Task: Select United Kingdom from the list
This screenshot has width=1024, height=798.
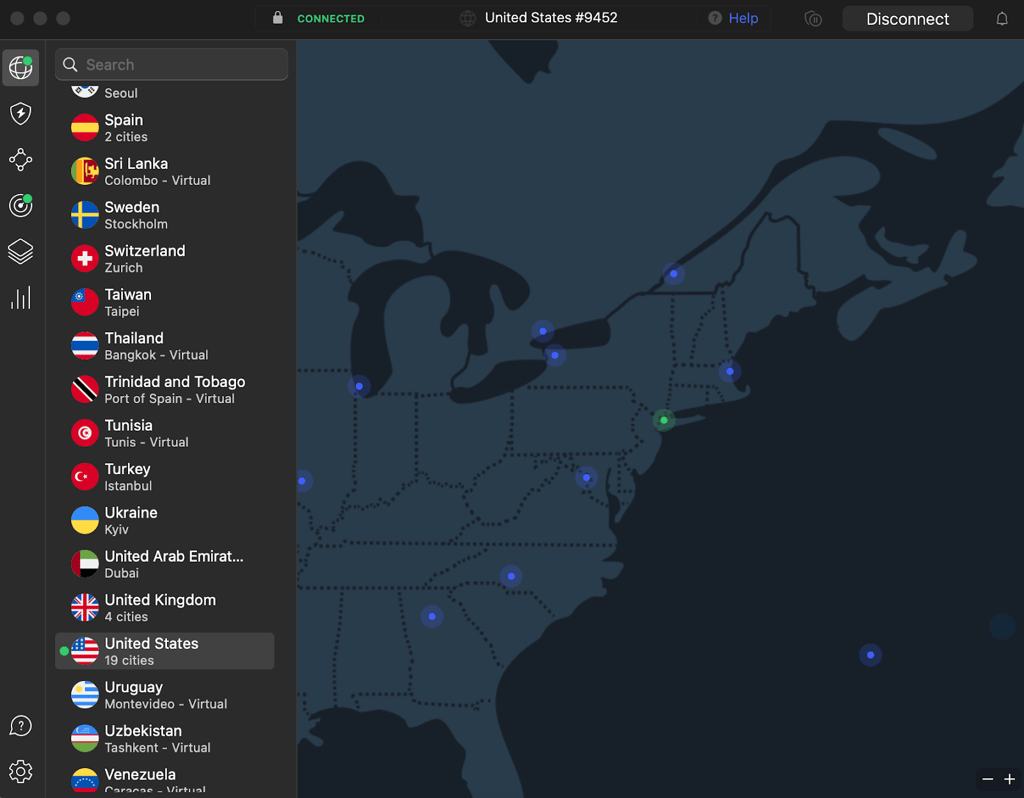Action: [x=165, y=607]
